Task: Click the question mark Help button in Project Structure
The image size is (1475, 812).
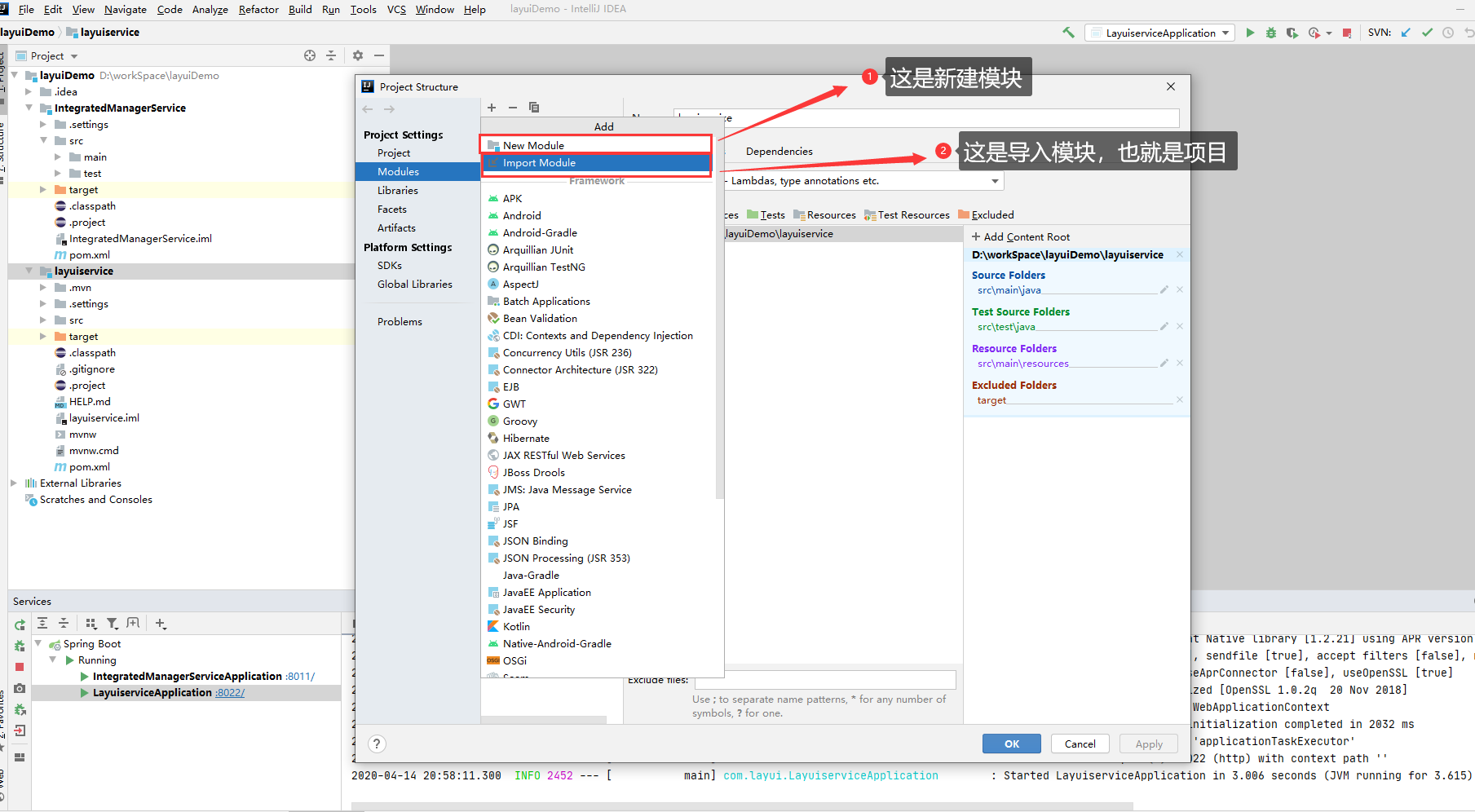Action: 376,744
